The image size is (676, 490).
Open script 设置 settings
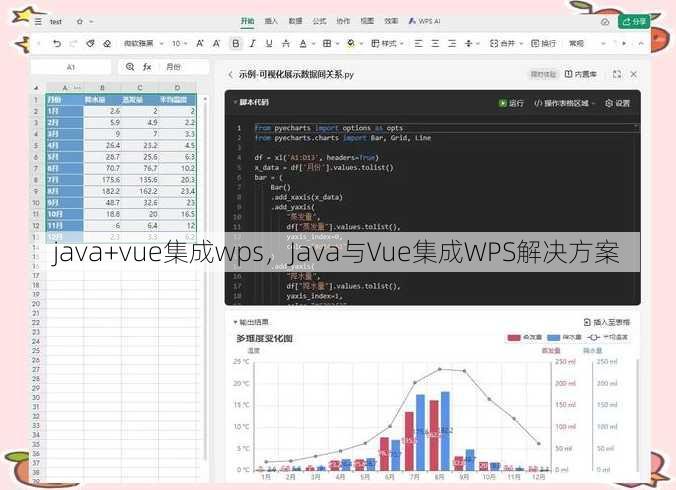point(617,103)
